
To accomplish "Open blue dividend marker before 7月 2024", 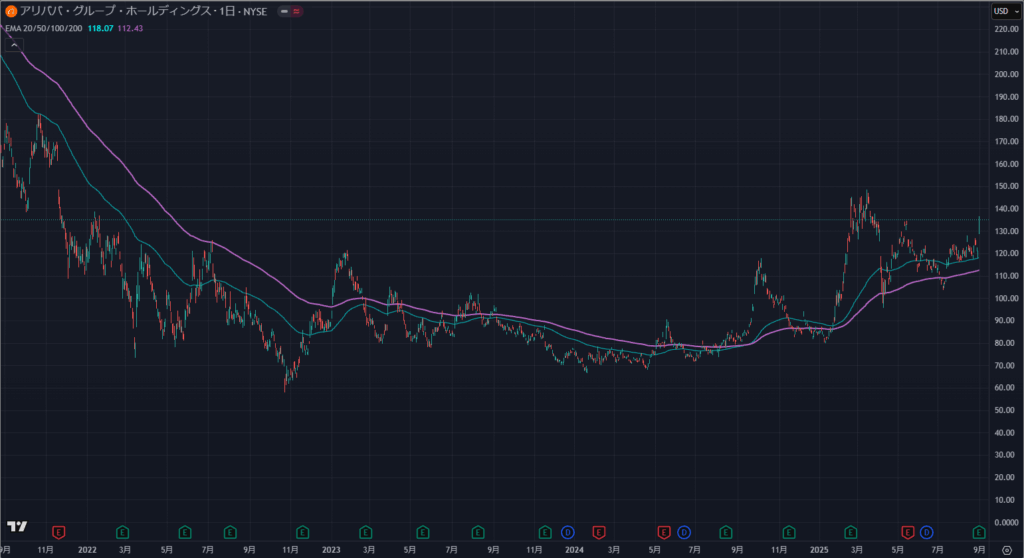I will pyautogui.click(x=684, y=533).
